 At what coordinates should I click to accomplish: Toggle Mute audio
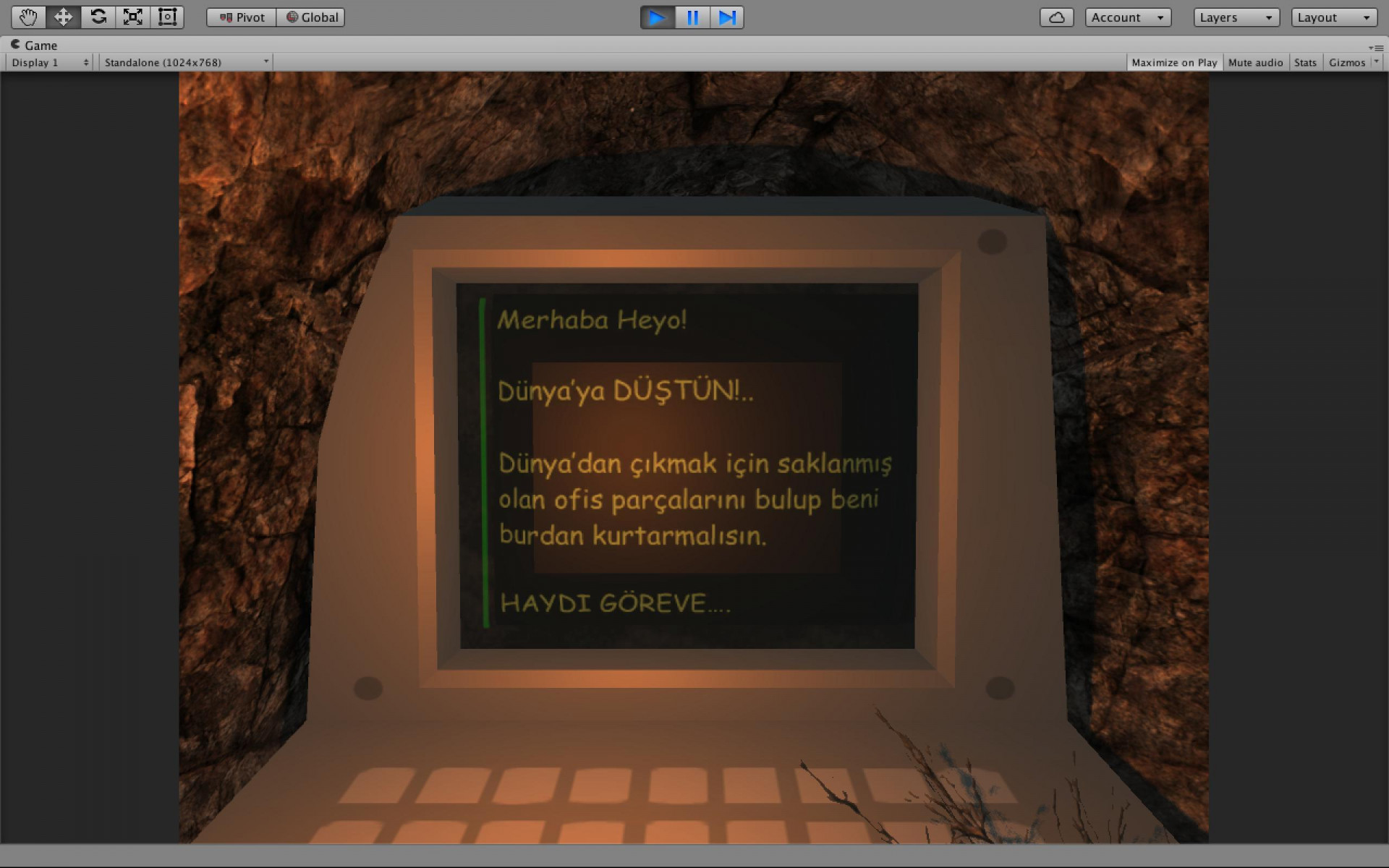click(1255, 62)
